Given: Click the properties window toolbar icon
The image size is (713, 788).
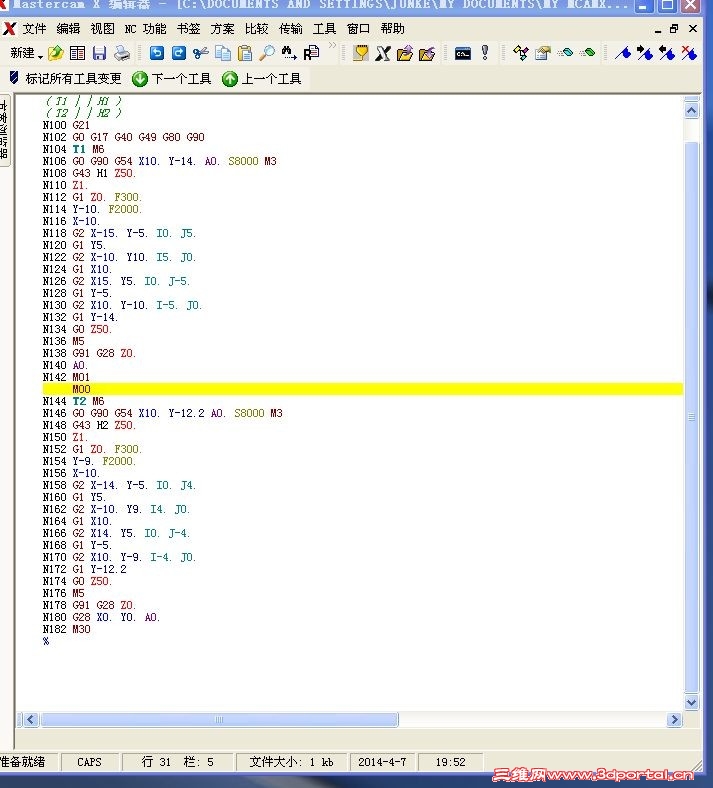Looking at the screenshot, I should (x=543, y=53).
